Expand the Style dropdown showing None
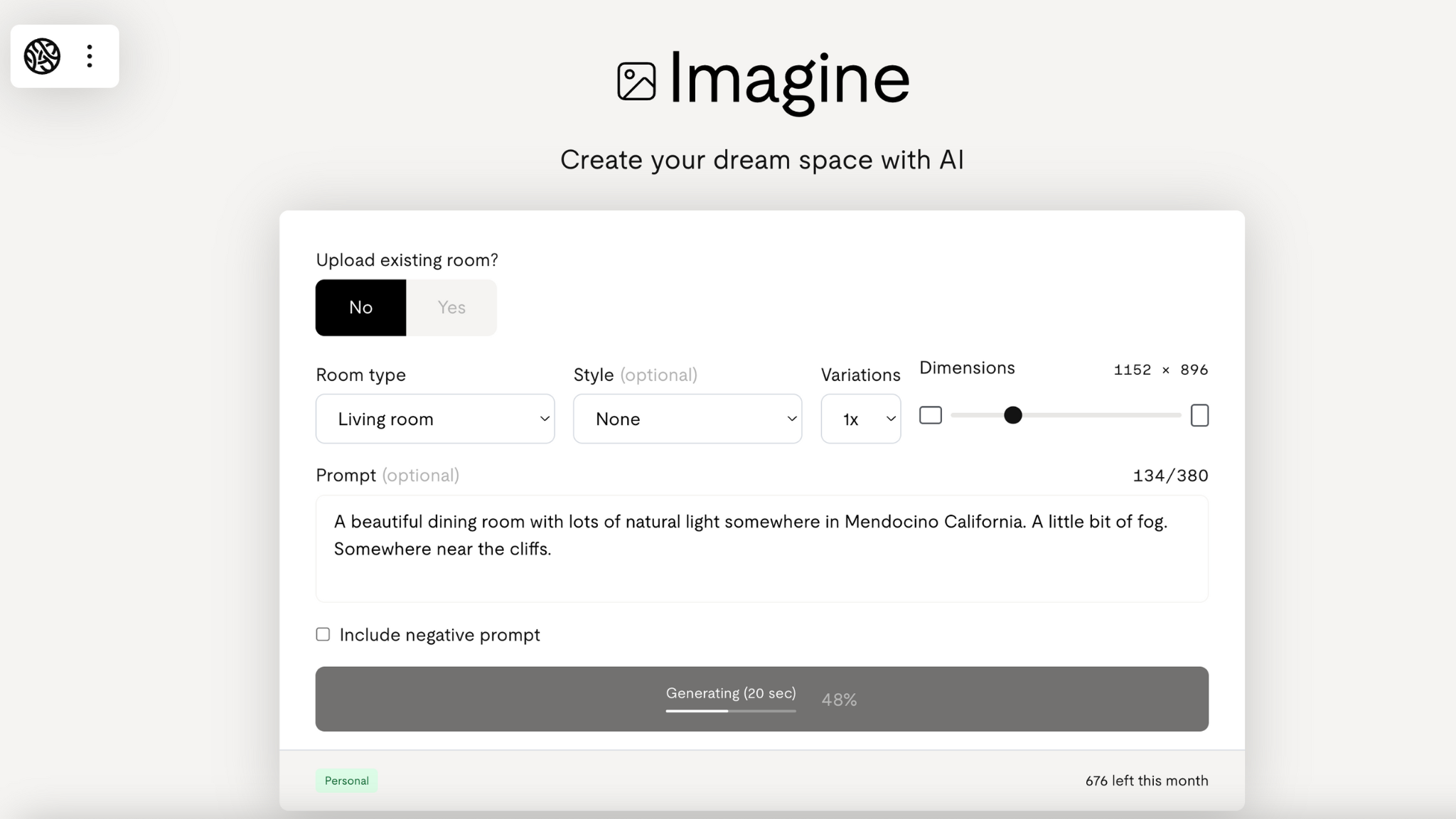The height and width of the screenshot is (819, 1456). click(x=687, y=419)
